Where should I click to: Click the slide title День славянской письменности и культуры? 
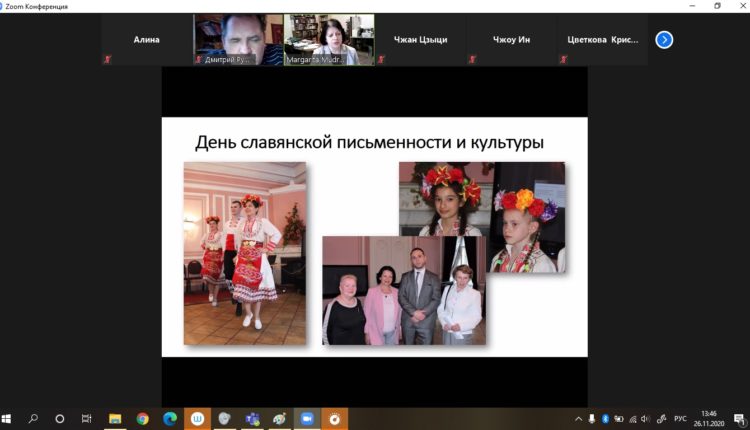(x=369, y=143)
